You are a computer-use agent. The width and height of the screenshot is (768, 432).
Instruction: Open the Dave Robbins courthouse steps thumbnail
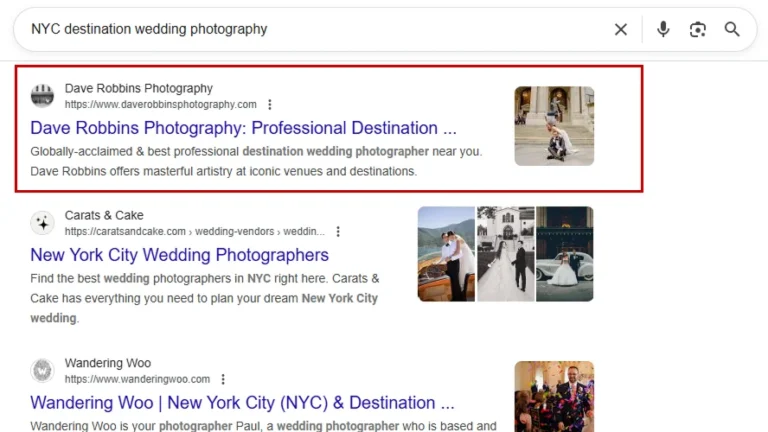554,126
